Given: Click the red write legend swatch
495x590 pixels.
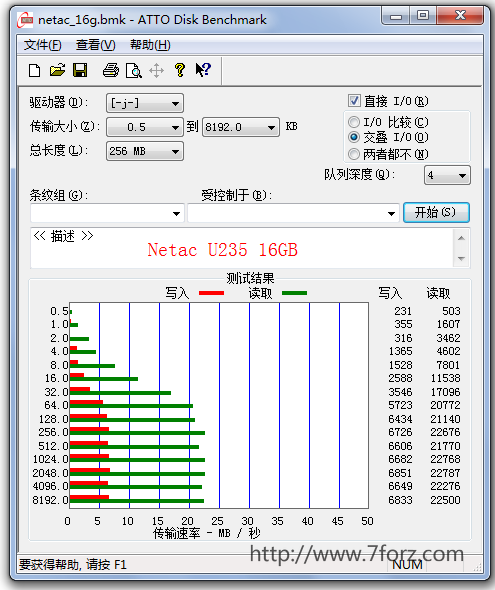Looking at the screenshot, I should (x=211, y=293).
